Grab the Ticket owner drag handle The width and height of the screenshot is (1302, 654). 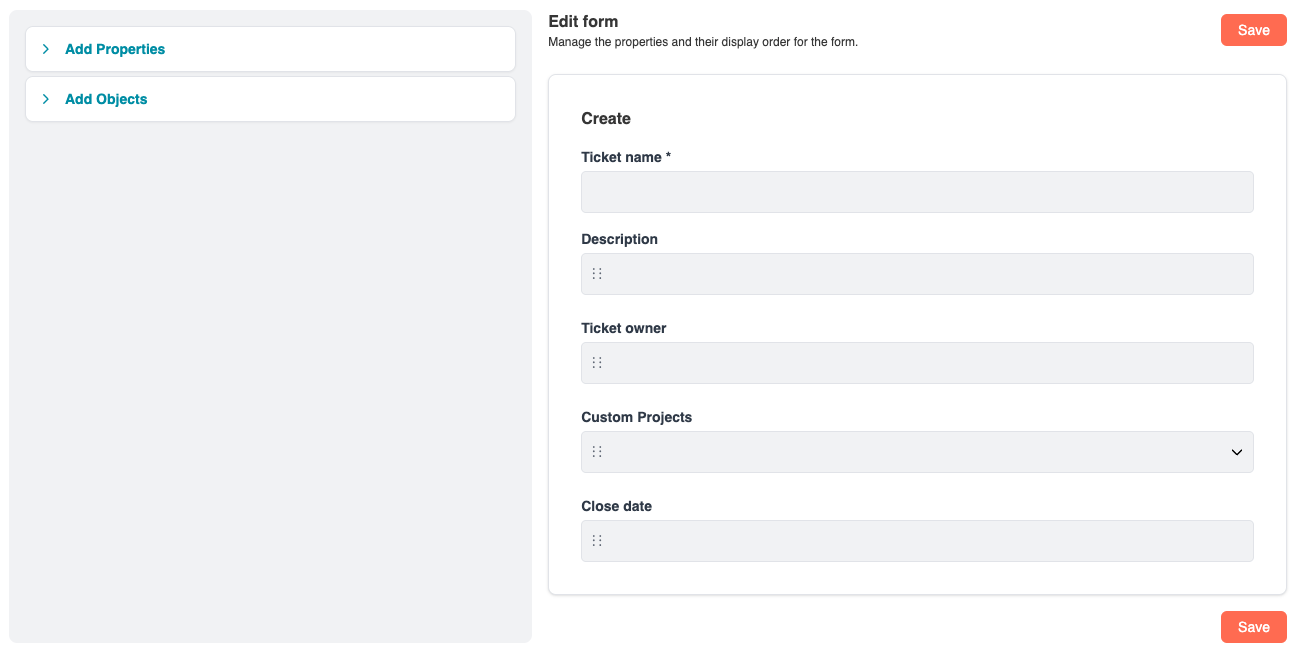(597, 363)
